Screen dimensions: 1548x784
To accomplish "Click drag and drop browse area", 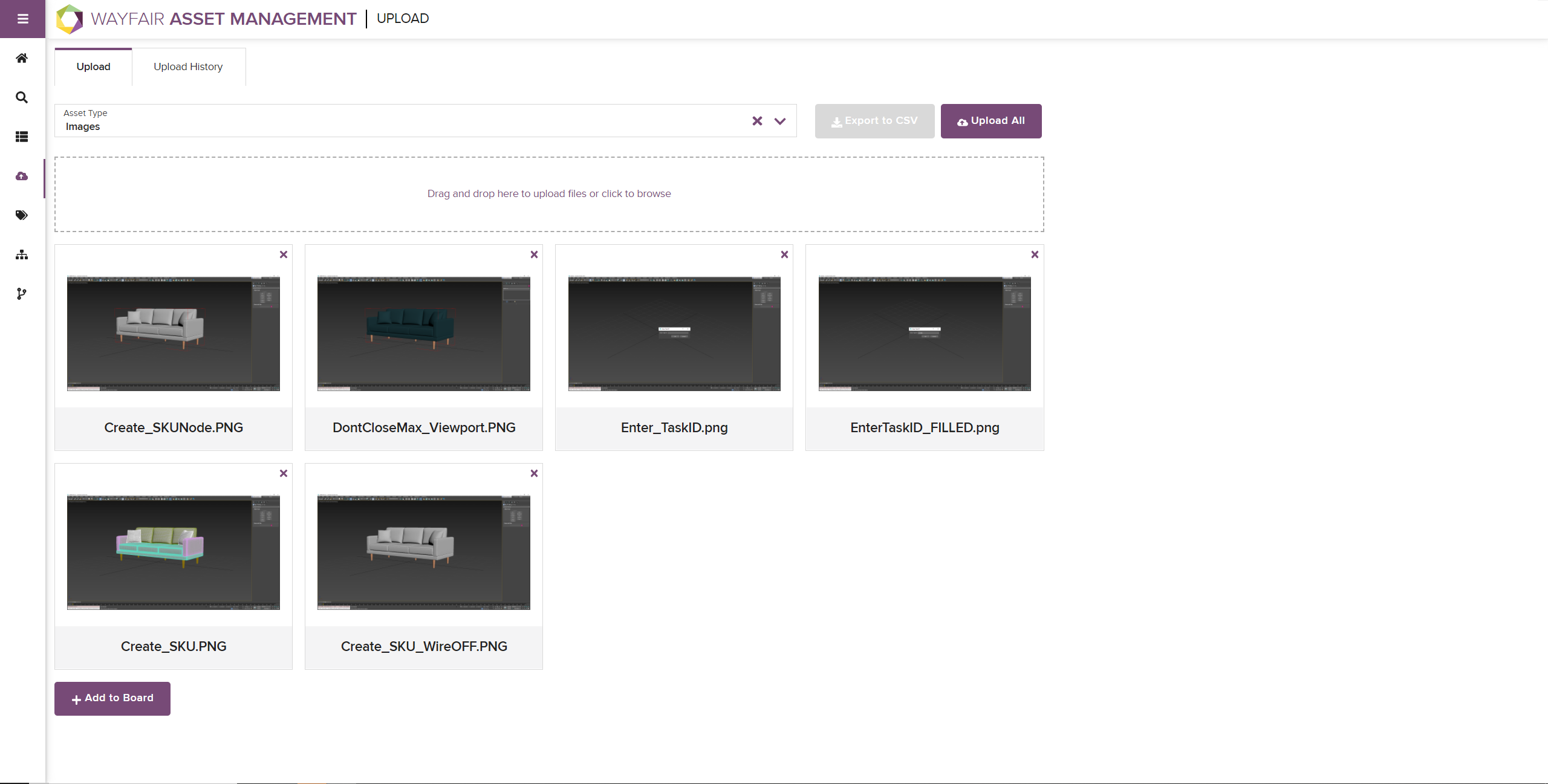I will coord(549,194).
